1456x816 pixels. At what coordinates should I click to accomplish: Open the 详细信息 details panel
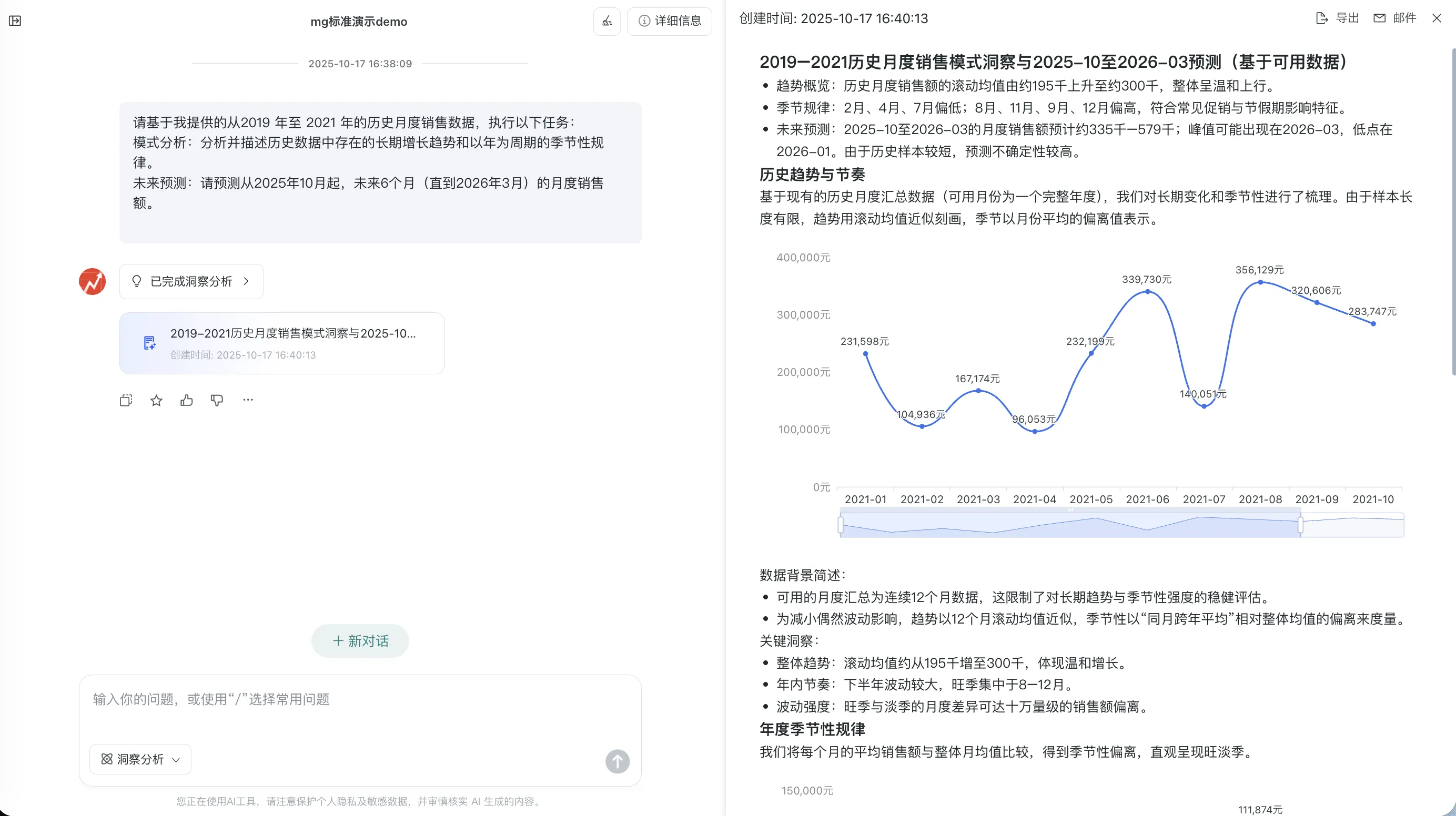pos(669,22)
